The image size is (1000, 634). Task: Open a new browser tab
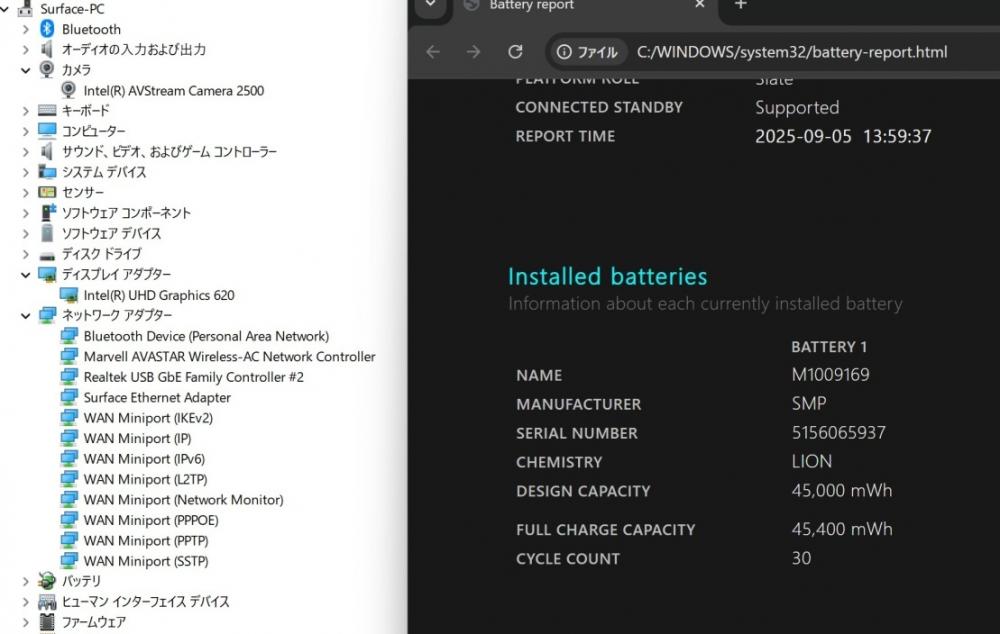click(741, 5)
